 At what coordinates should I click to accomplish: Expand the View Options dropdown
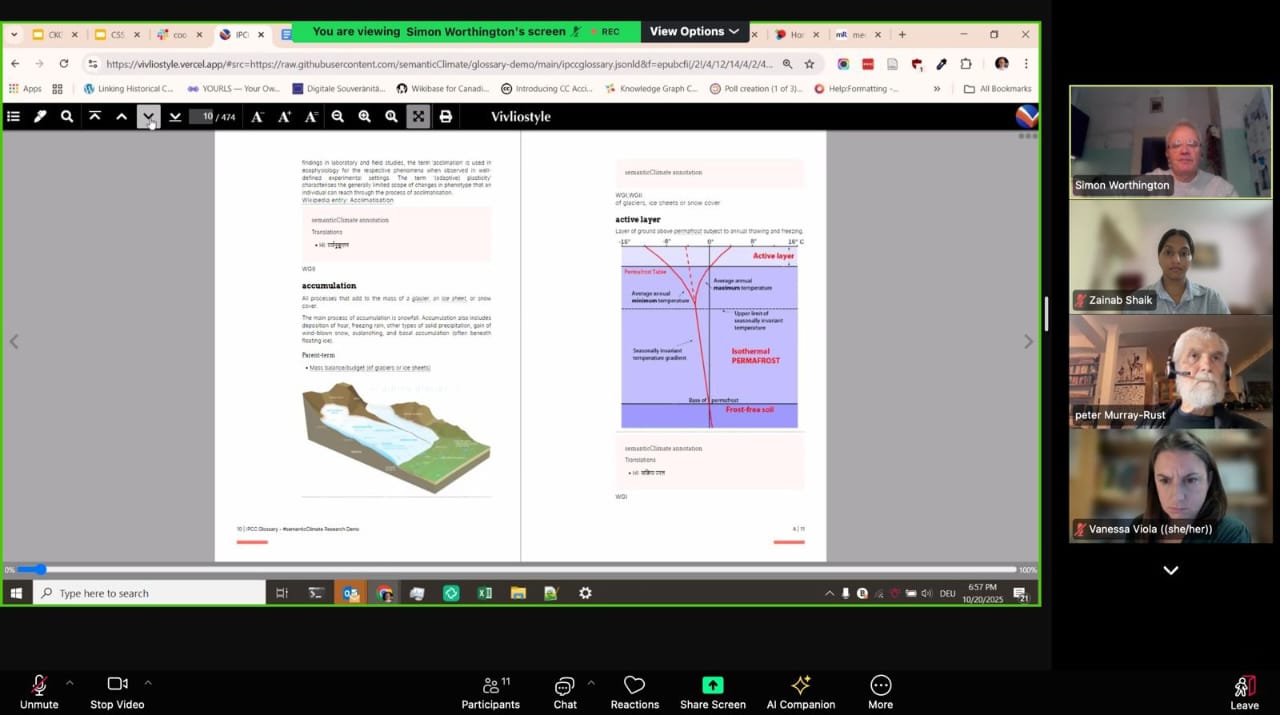(x=694, y=31)
